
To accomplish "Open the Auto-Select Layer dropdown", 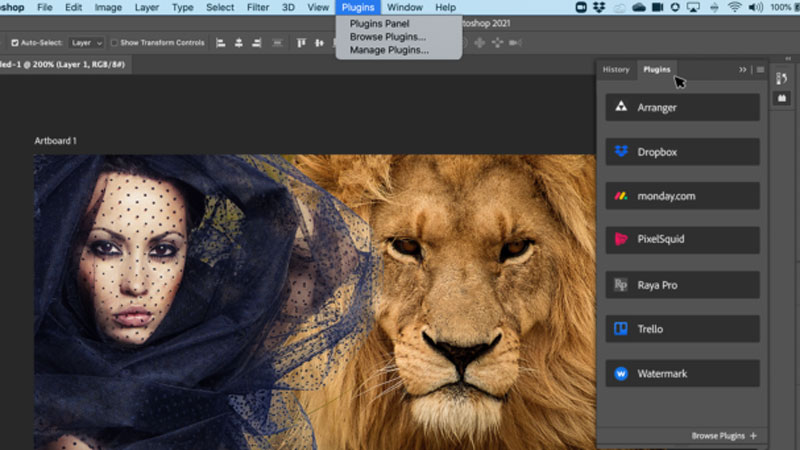I will click(x=87, y=43).
